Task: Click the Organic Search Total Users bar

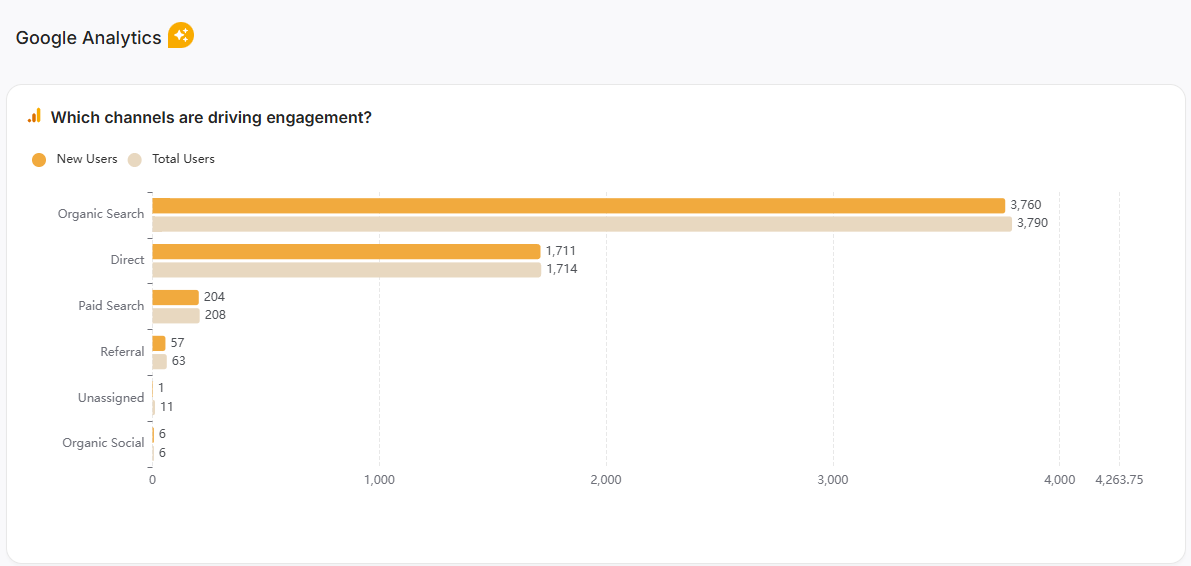Action: point(582,224)
